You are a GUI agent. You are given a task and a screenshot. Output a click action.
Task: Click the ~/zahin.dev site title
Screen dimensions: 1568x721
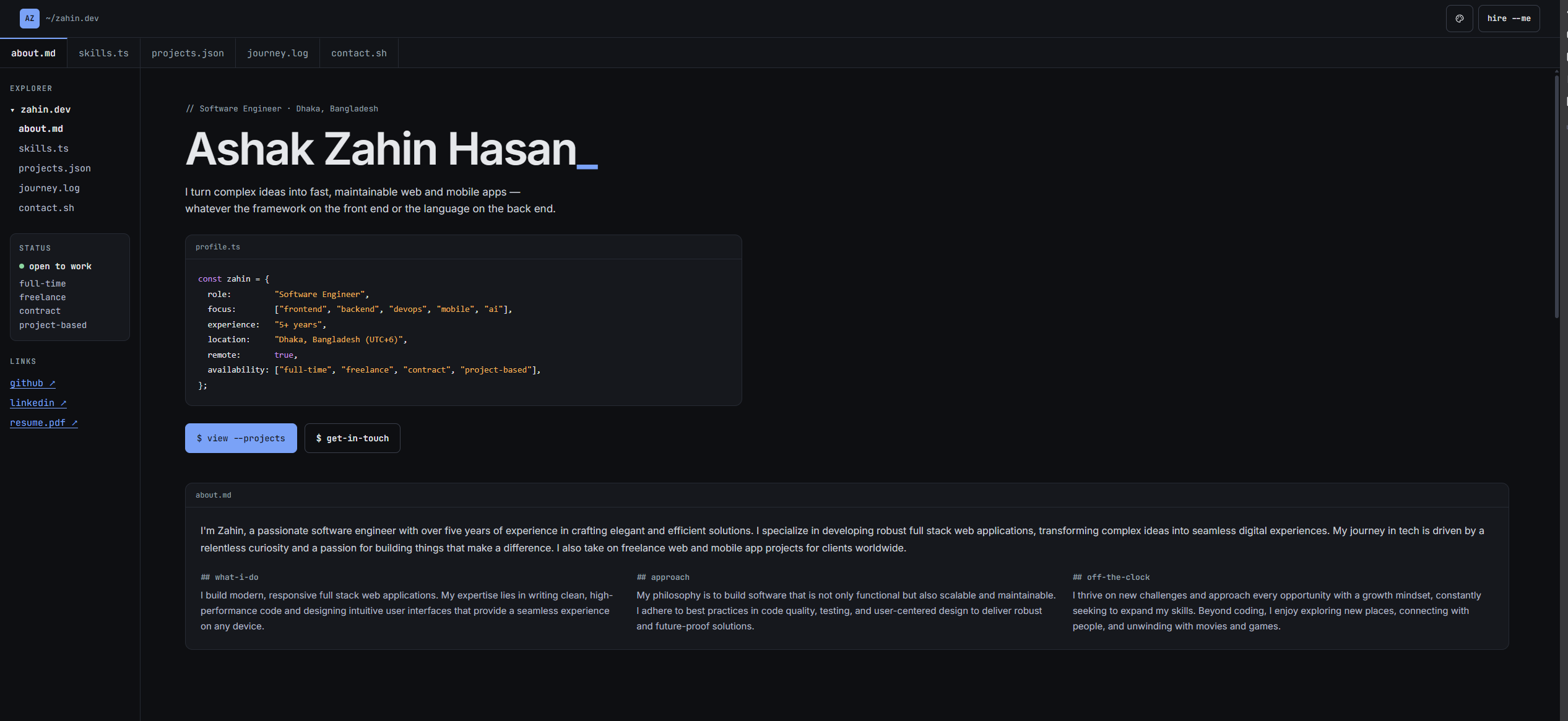click(72, 19)
